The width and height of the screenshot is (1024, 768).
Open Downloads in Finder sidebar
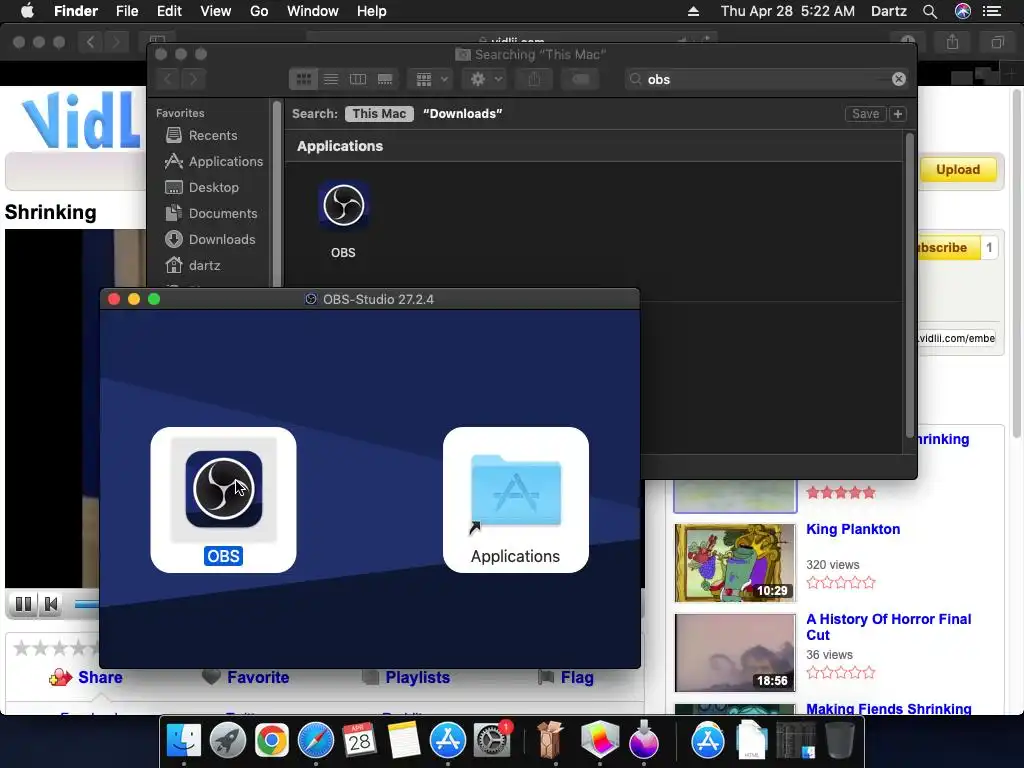pos(222,240)
